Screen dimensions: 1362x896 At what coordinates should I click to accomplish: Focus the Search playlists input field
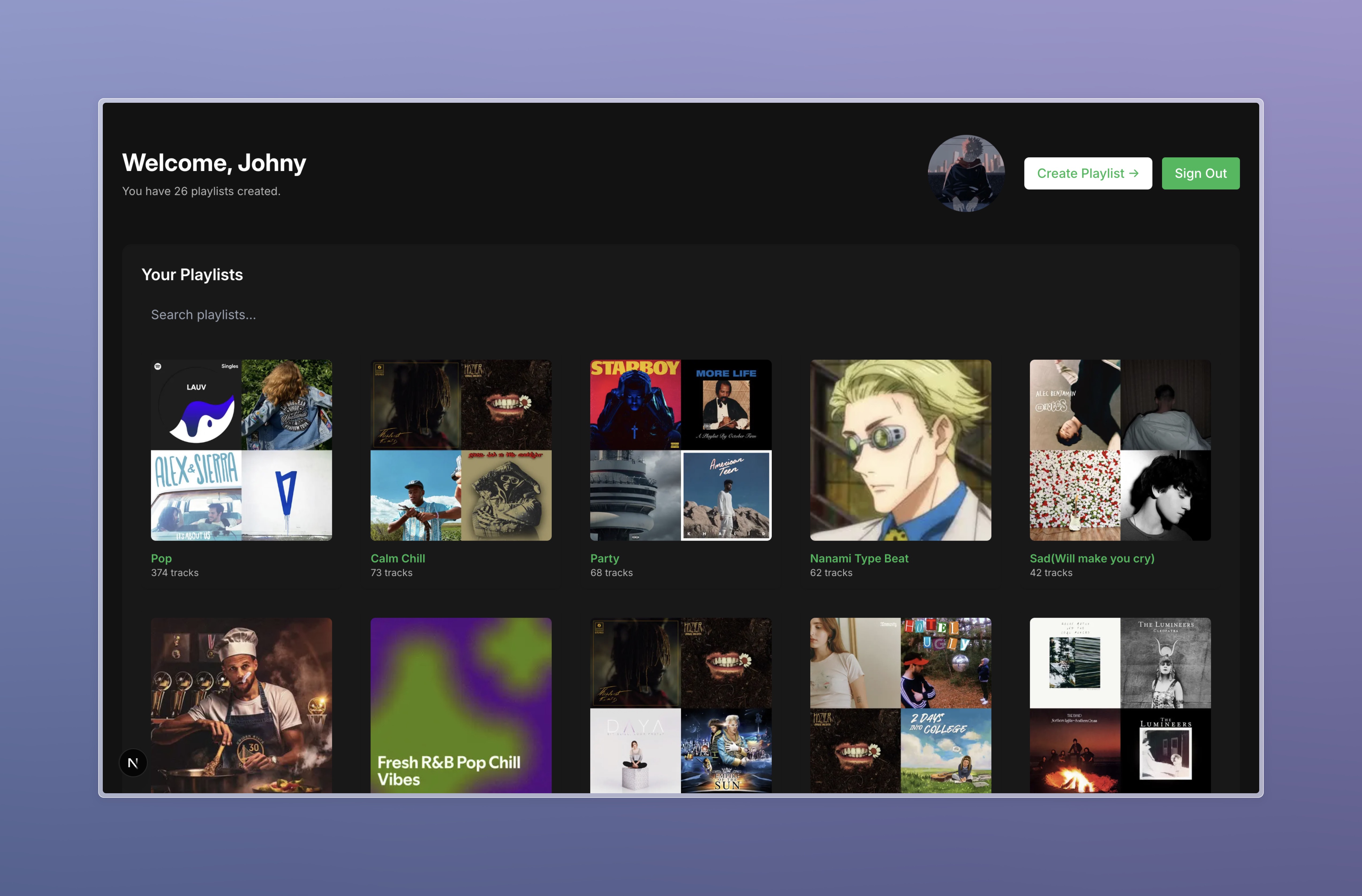click(680, 315)
